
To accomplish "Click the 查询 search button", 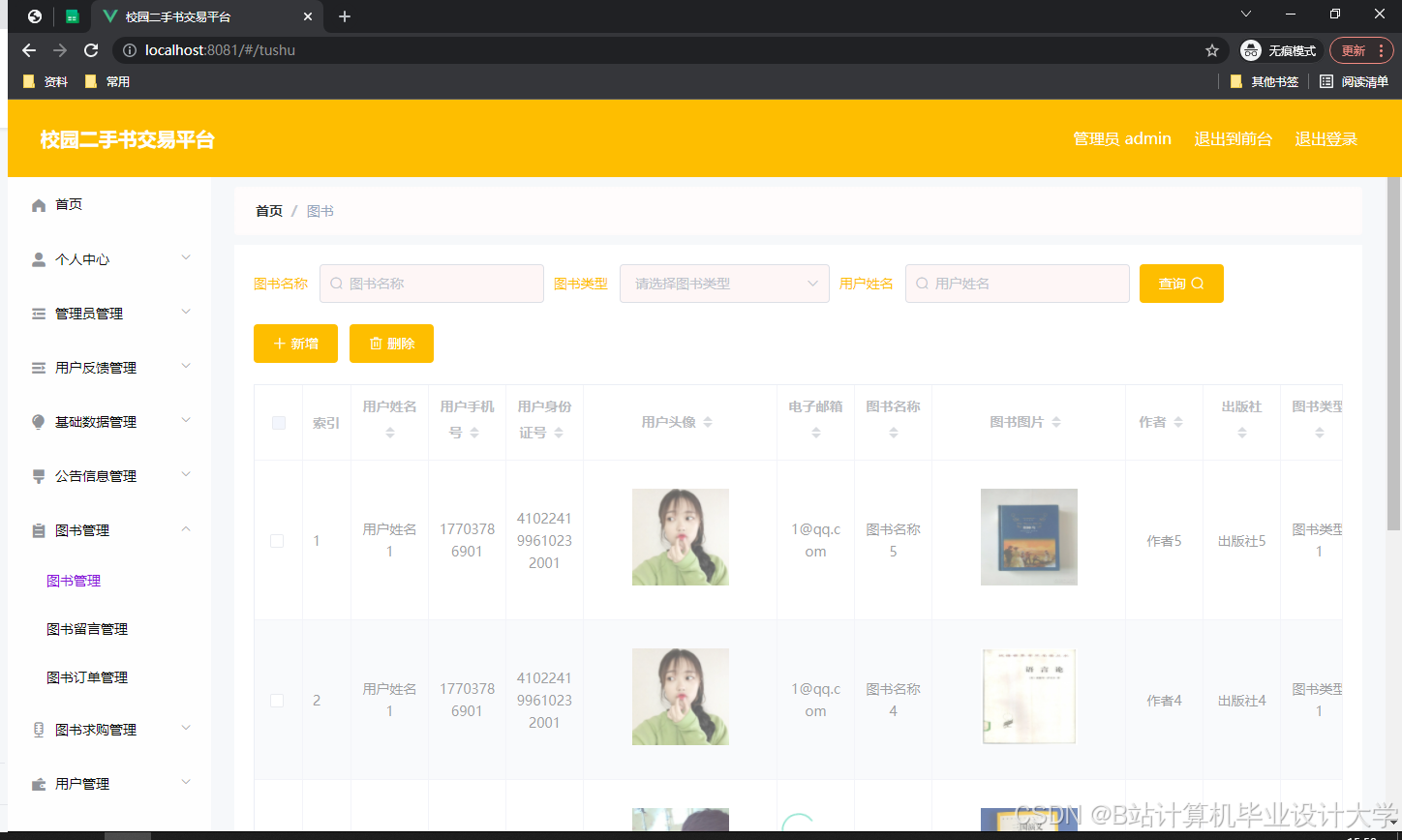I will coord(1181,284).
